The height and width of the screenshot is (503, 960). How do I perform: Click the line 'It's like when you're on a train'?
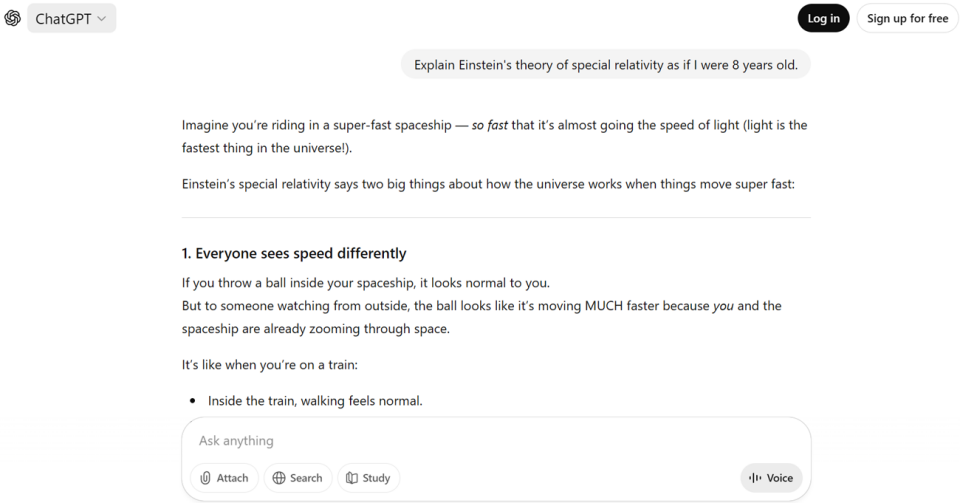[x=277, y=365]
